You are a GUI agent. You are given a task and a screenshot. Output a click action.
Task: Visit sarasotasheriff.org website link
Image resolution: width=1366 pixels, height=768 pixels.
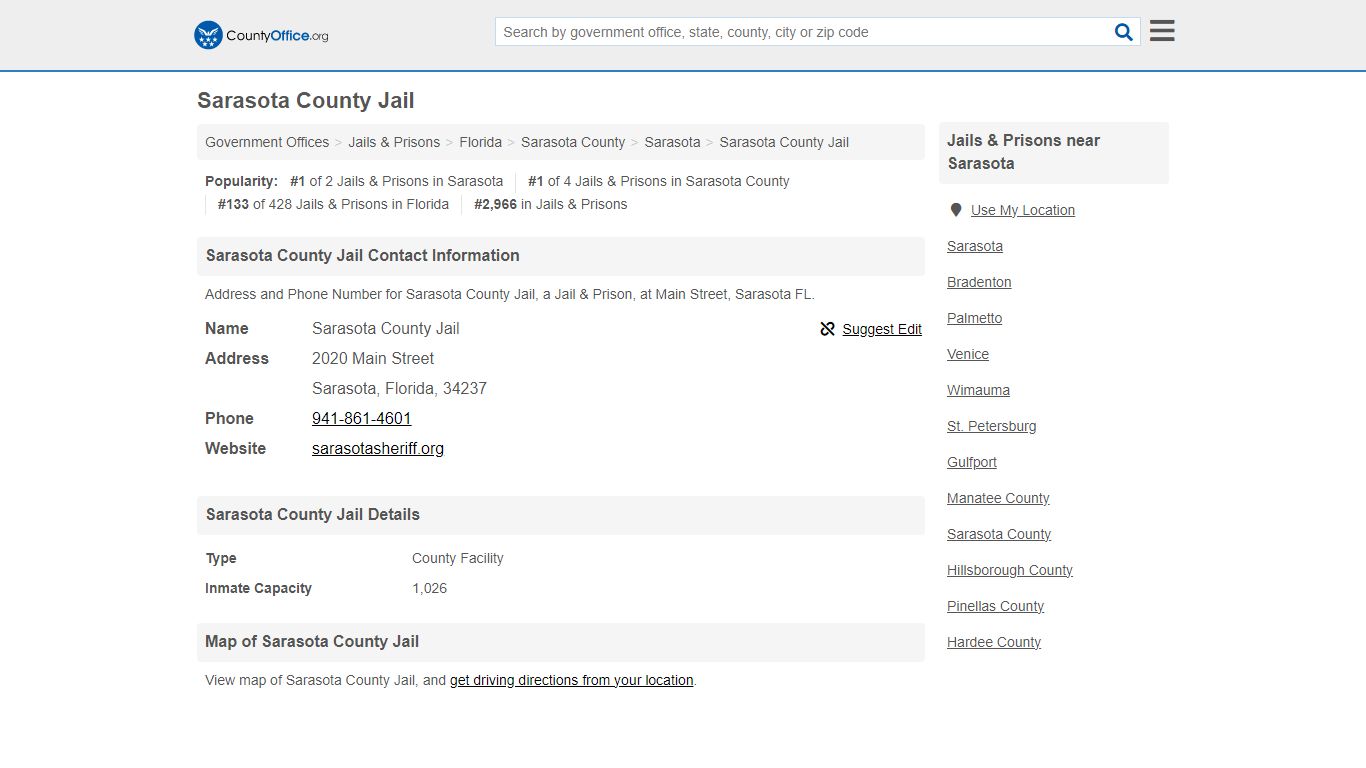click(x=378, y=448)
